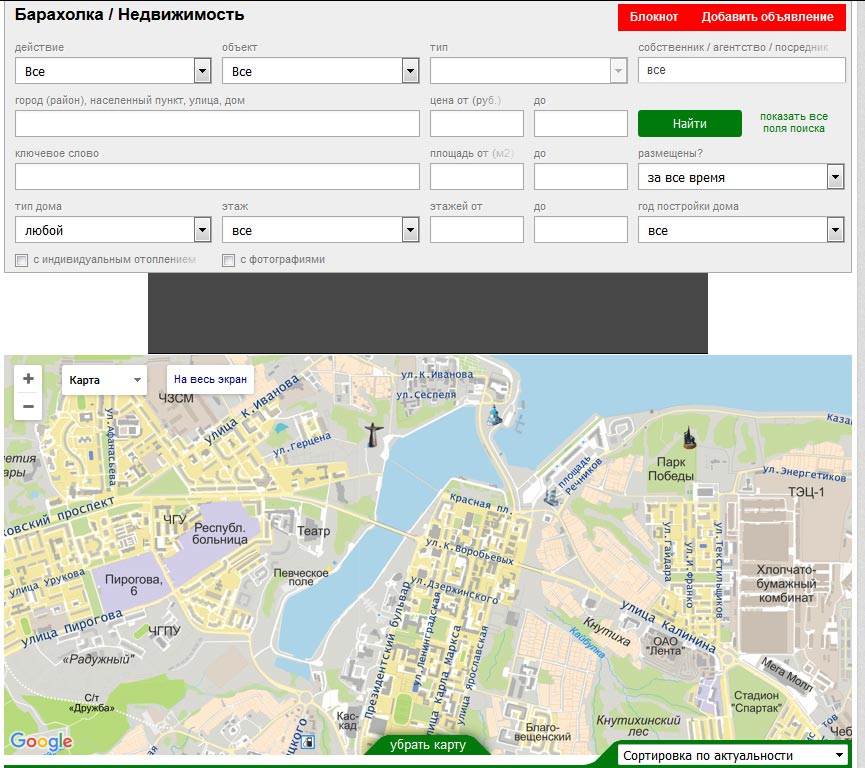Click 'Хлопчато-бумажный комбинат' map label
865x768 pixels.
pos(786,584)
